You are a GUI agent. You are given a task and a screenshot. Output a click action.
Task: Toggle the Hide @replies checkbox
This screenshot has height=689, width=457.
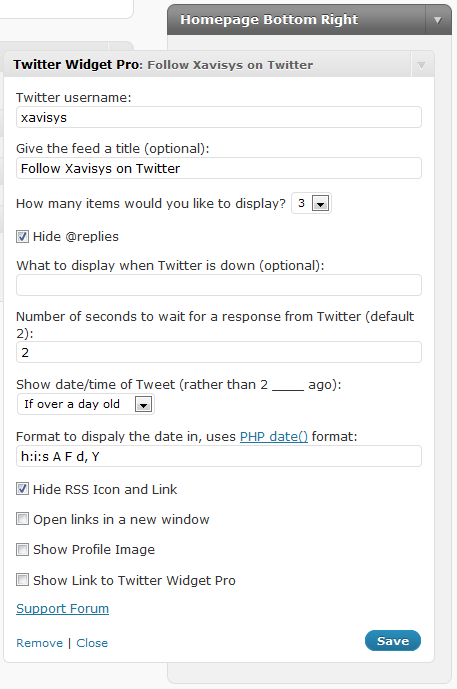(22, 237)
